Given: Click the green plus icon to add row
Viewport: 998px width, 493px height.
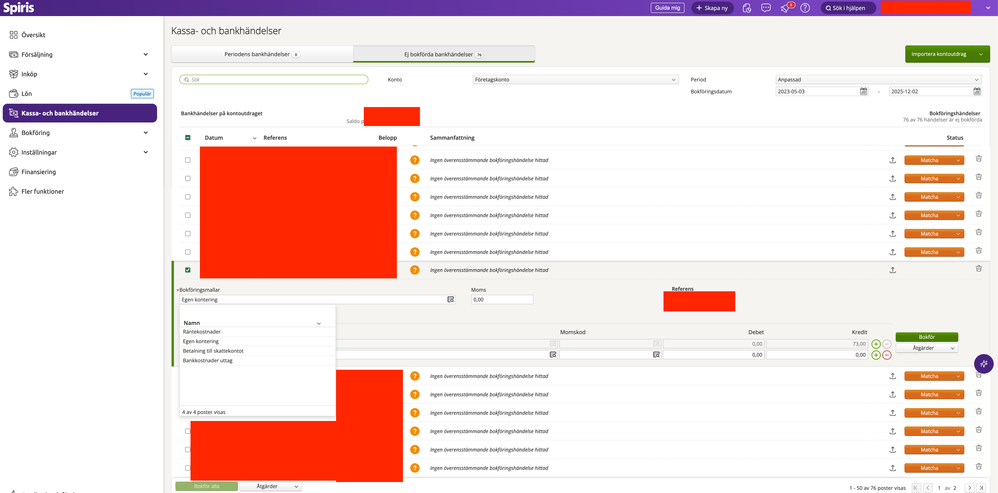Looking at the screenshot, I should (x=876, y=343).
